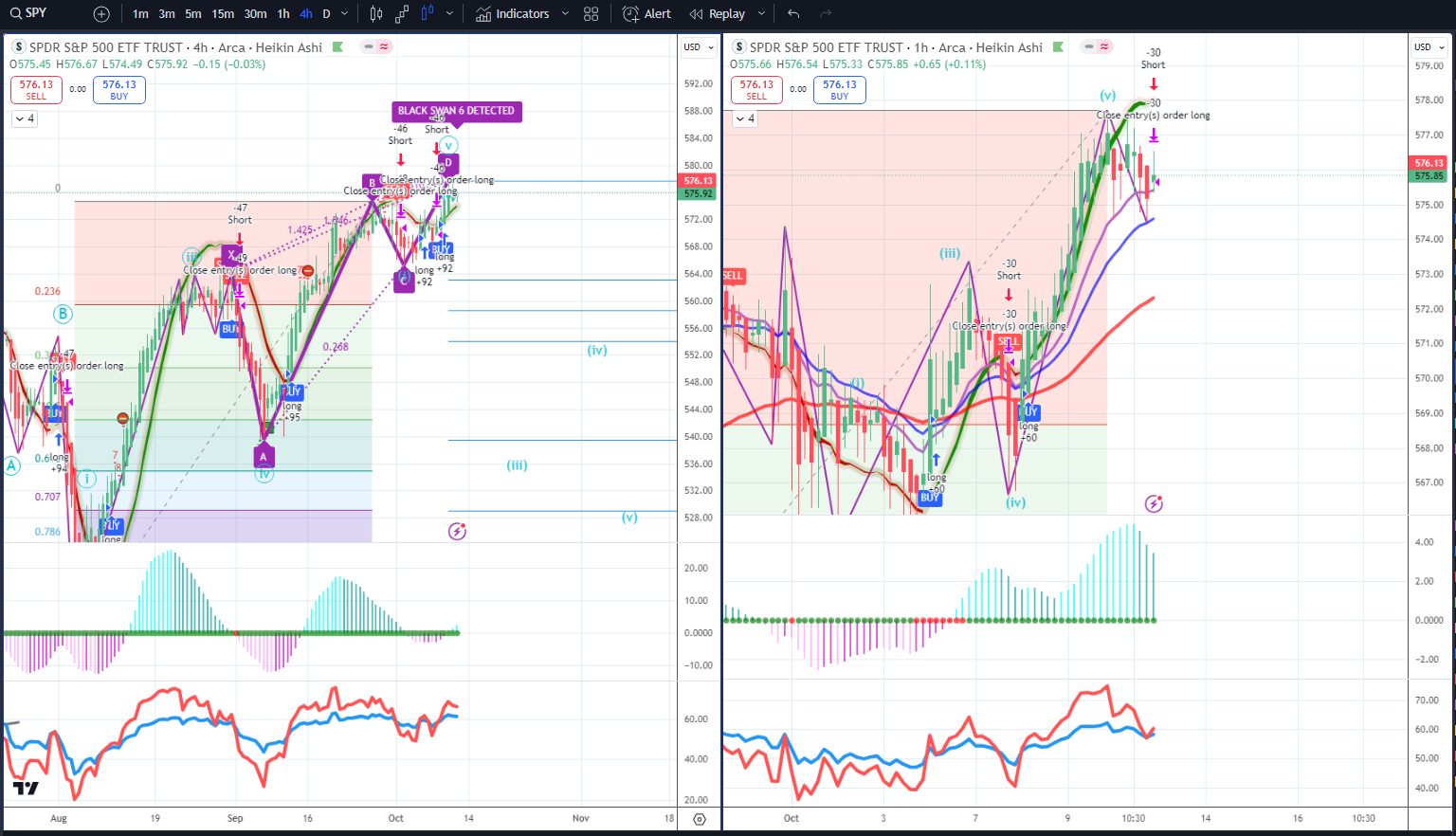Click the purple X harmonic point marker
This screenshot has width=1456, height=836.
click(231, 254)
